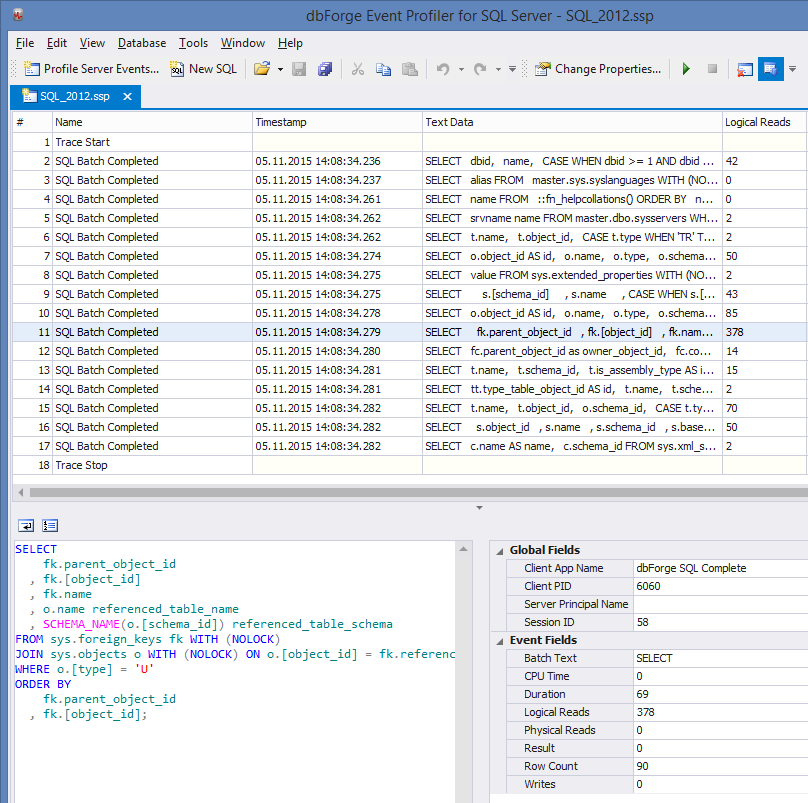Toggle word wrap icon above SQL text
This screenshot has height=803, width=808.
tap(26, 525)
